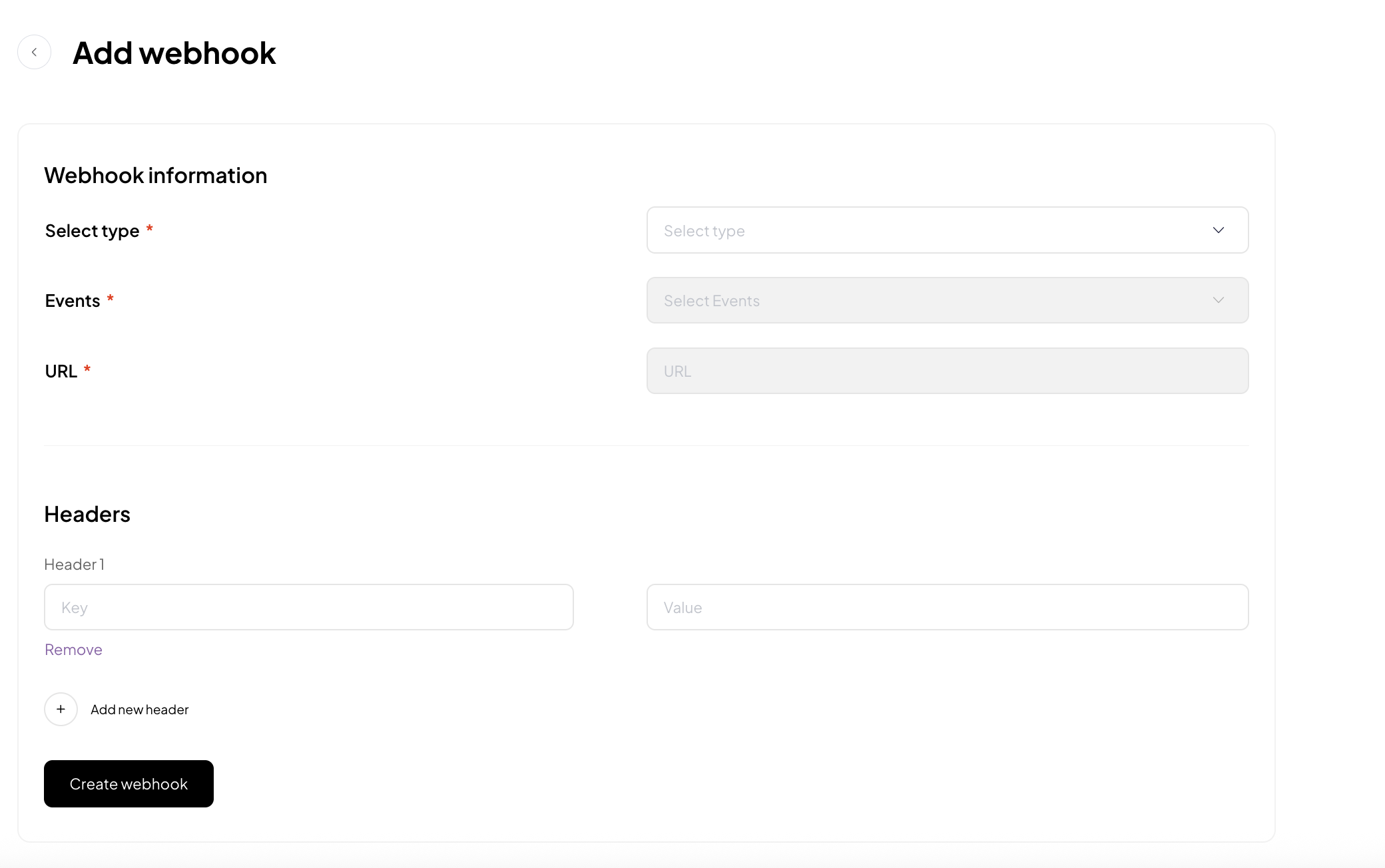Click the 'URL' field label
This screenshot has width=1385, height=868.
click(61, 371)
